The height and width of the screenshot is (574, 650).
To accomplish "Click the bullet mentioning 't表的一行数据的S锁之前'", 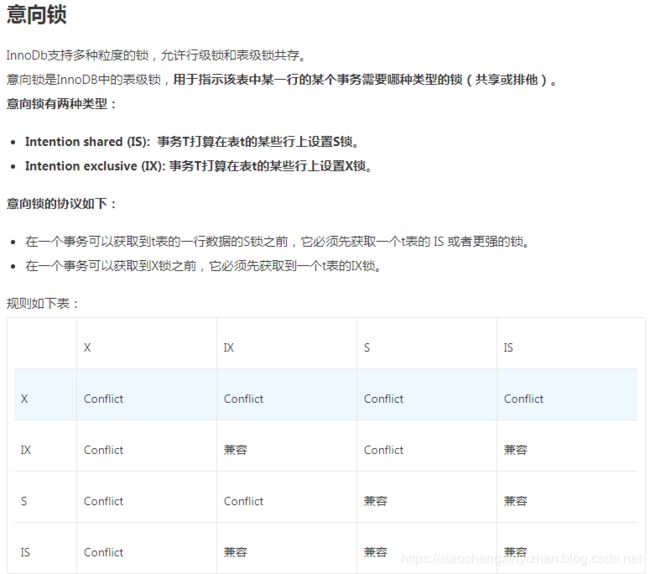I will 277,241.
